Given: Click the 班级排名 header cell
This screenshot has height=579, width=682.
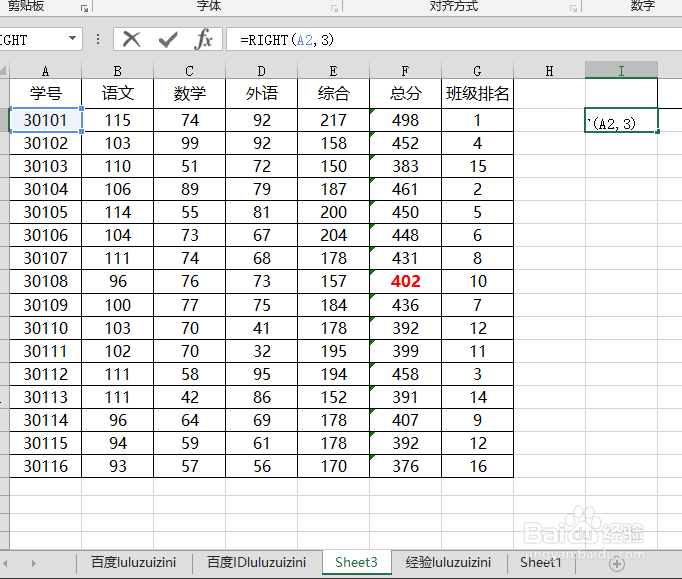Looking at the screenshot, I should click(x=477, y=94).
